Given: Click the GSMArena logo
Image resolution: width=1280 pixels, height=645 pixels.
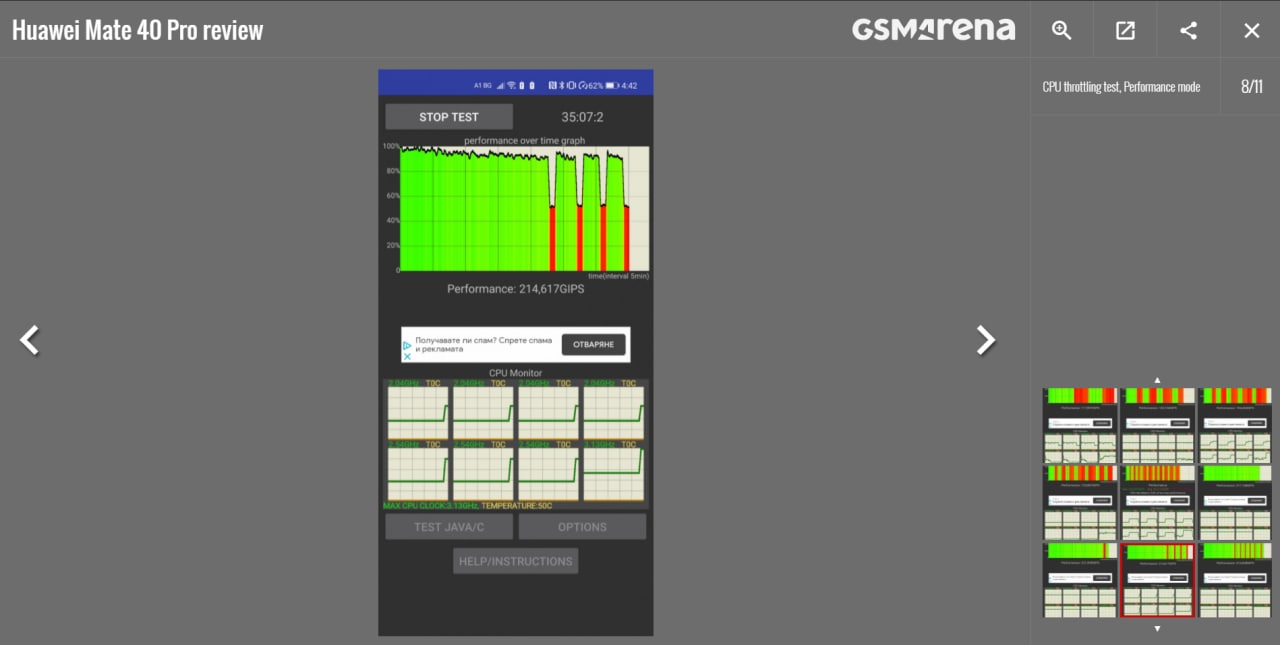Looking at the screenshot, I should coord(933,29).
